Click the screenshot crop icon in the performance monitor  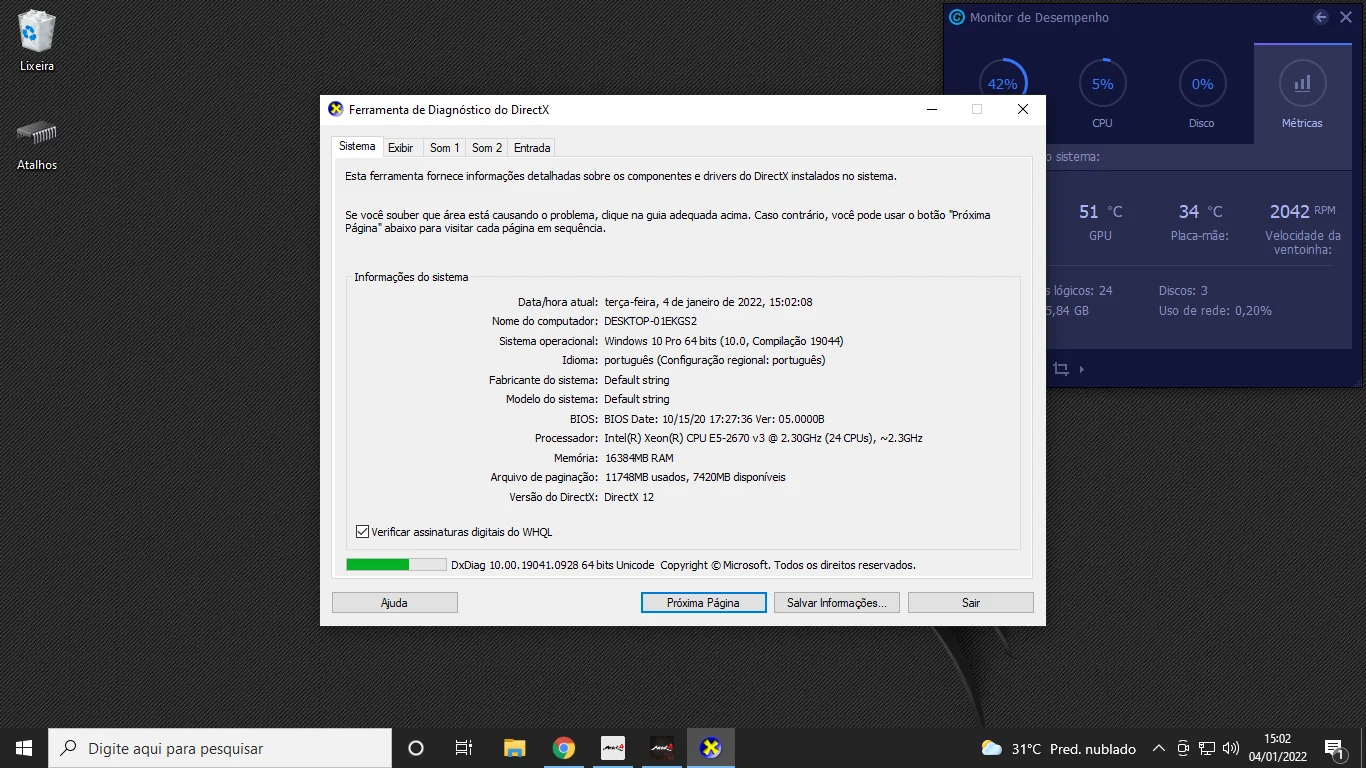pos(1061,369)
